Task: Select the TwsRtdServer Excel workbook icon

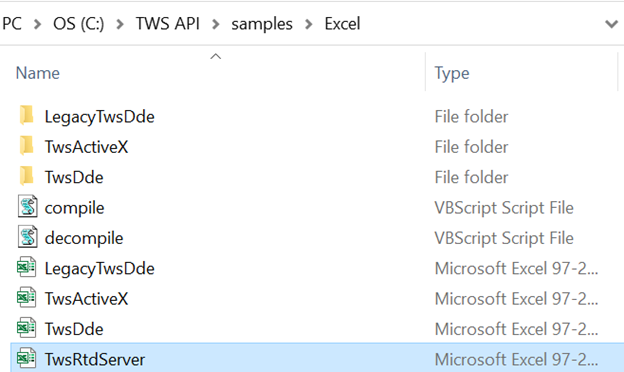Action: click(27, 358)
